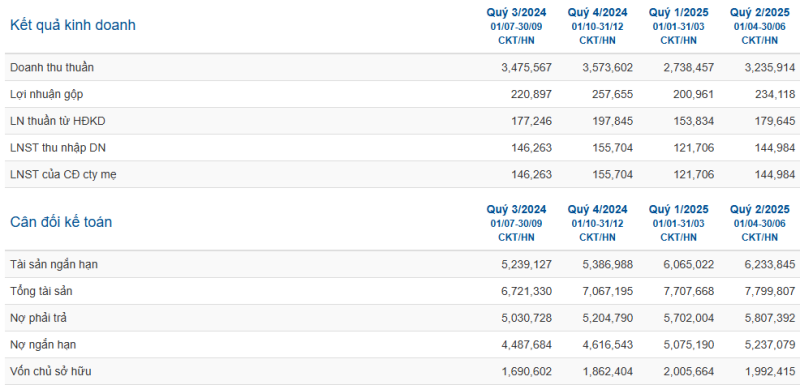Select Quý 3/2024 header in Kết quả kinh doanh
The width and height of the screenshot is (800, 385).
[x=516, y=12]
